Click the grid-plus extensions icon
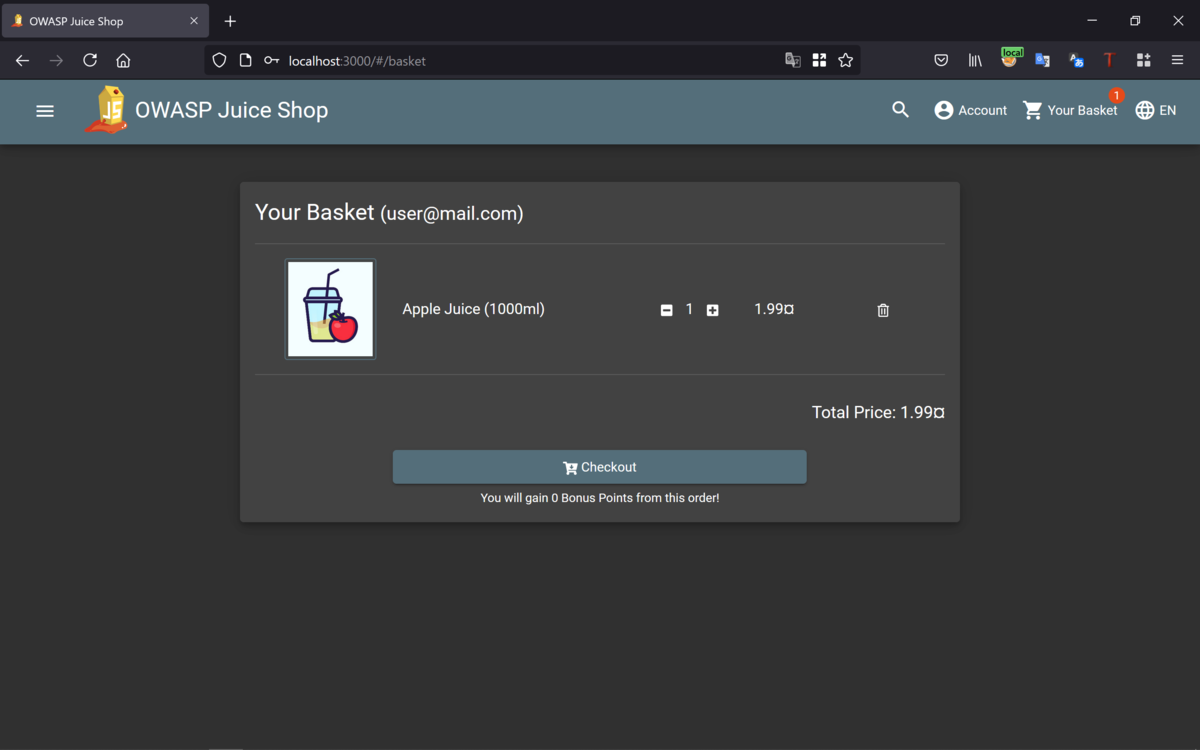 [x=1143, y=60]
